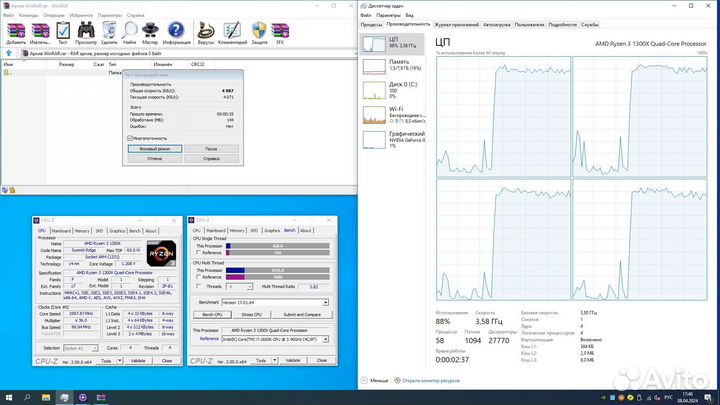Viewport: 720px width, 405px height.
Task: Click the Найти (Find) magnifier icon in WinRAR
Action: coord(129,31)
